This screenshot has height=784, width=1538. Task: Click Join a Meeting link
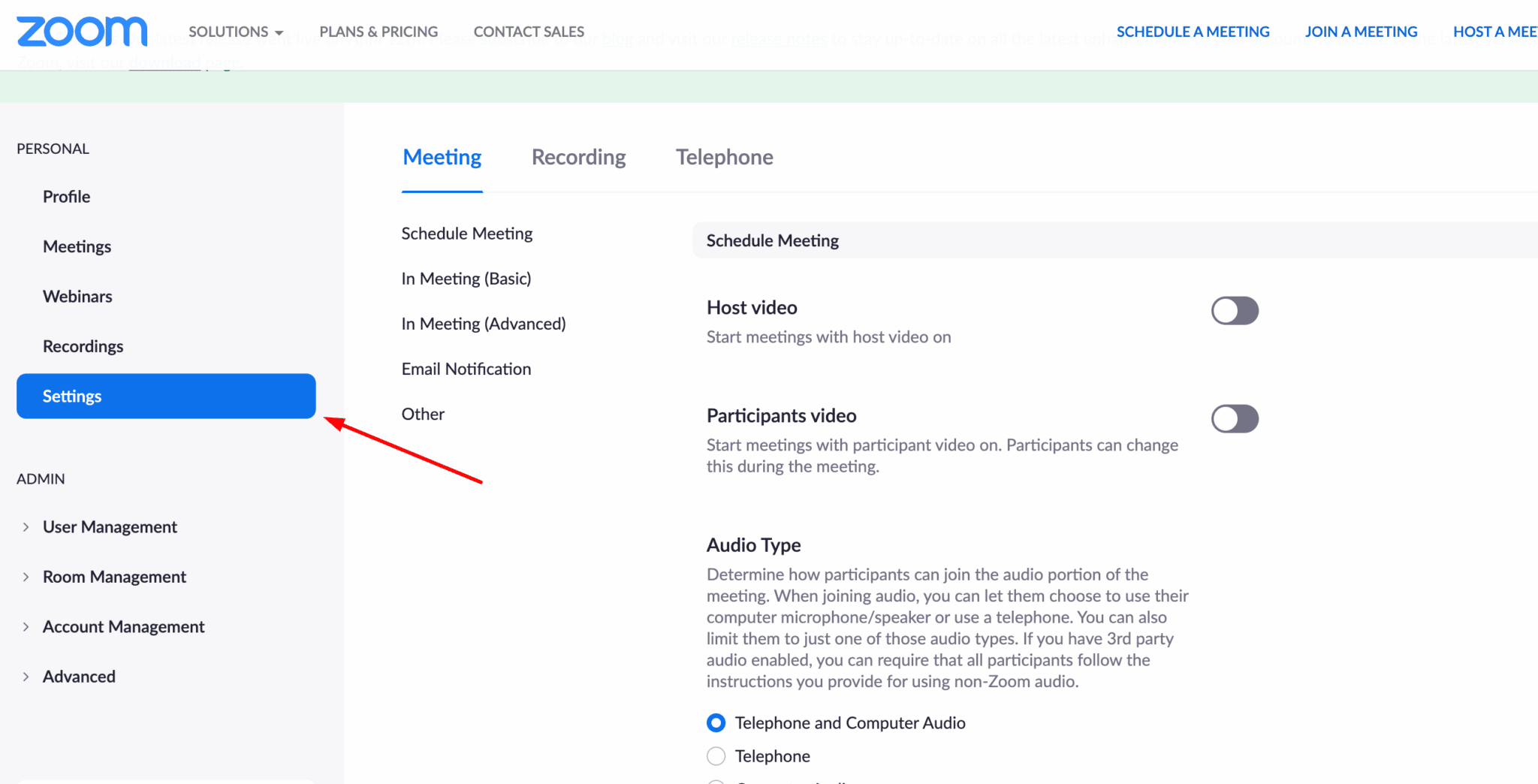pyautogui.click(x=1361, y=32)
